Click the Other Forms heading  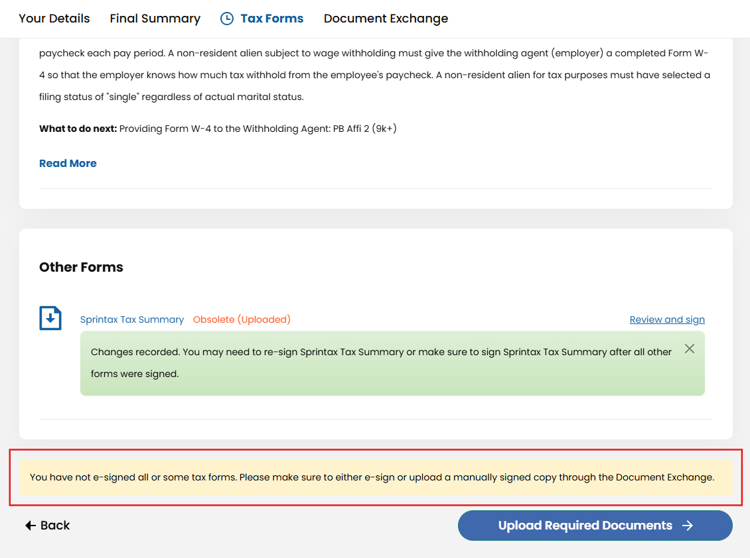81,267
